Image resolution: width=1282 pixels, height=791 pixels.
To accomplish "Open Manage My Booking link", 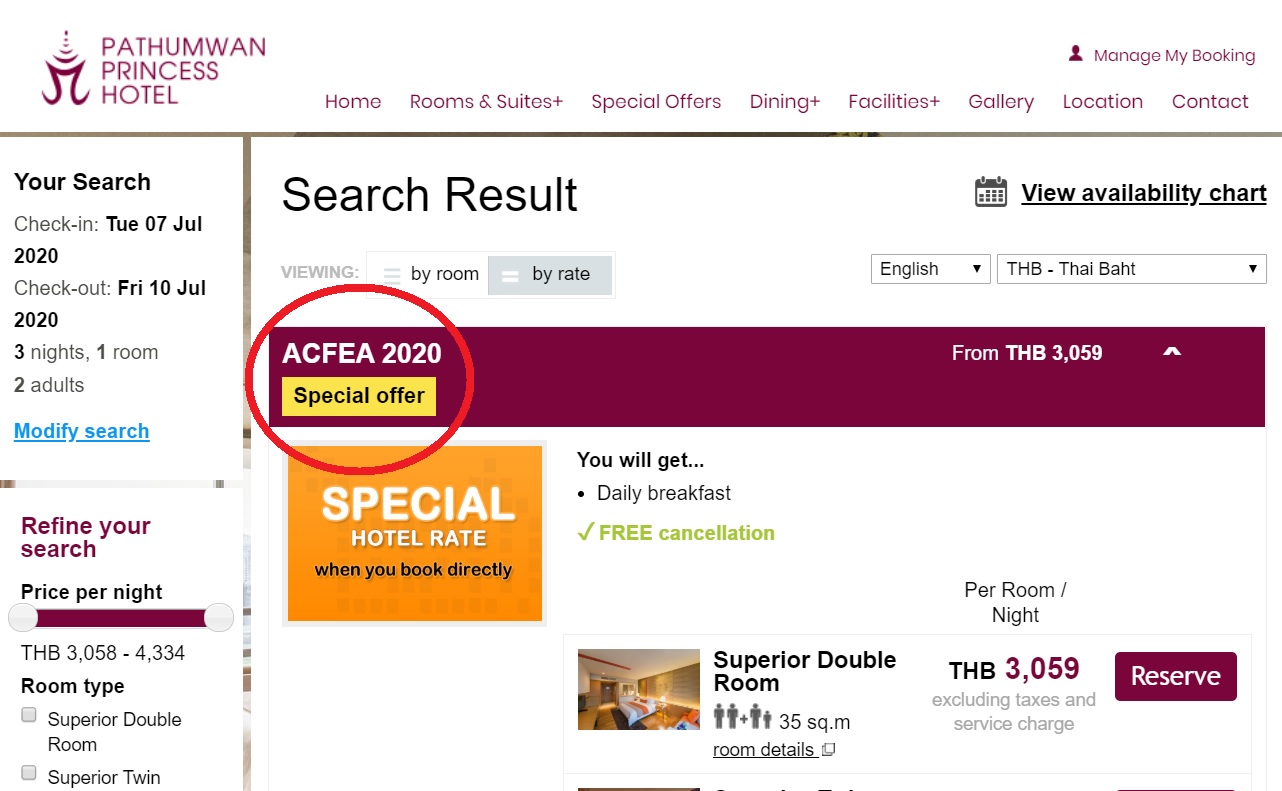I will (1174, 56).
